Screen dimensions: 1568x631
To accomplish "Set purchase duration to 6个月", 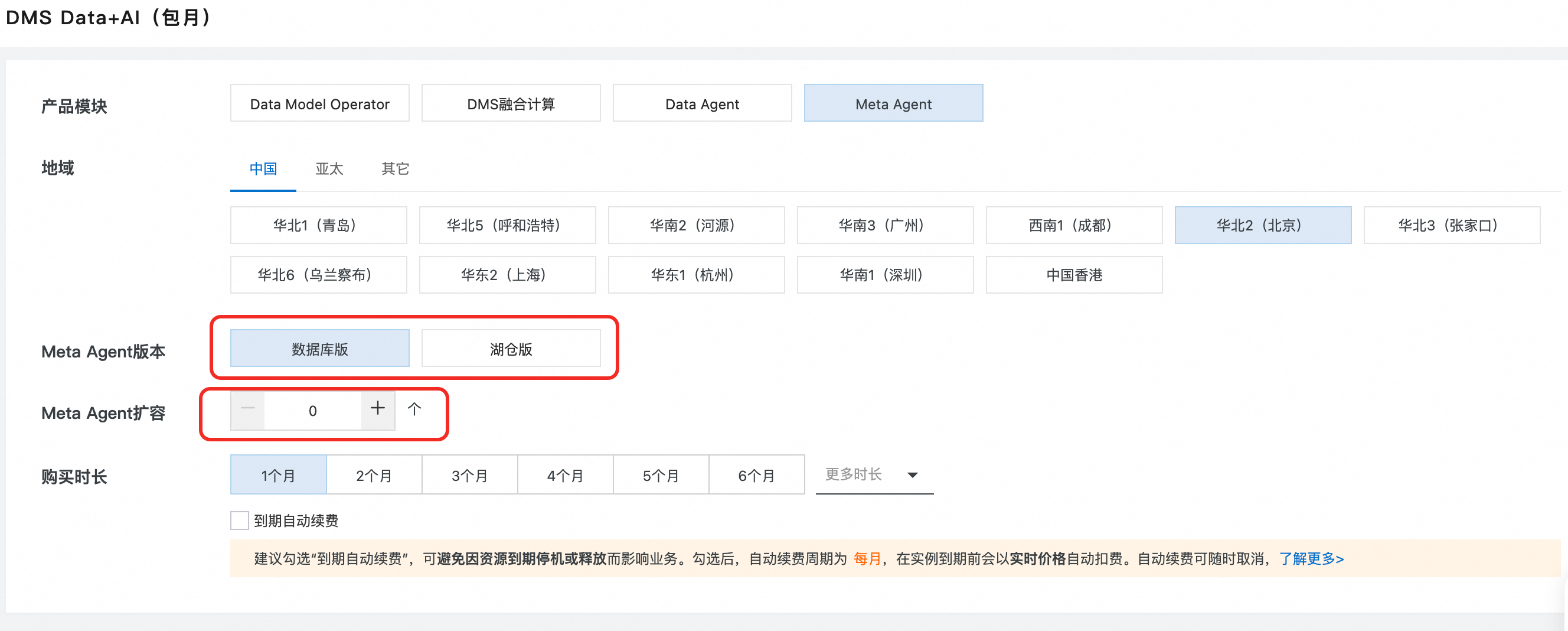I will pos(757,474).
